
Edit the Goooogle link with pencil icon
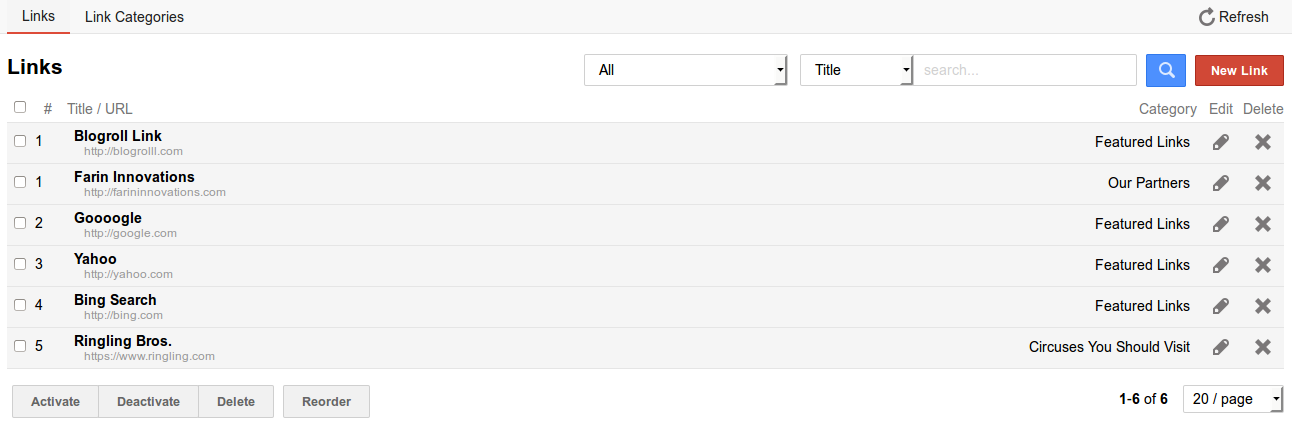[1220, 224]
